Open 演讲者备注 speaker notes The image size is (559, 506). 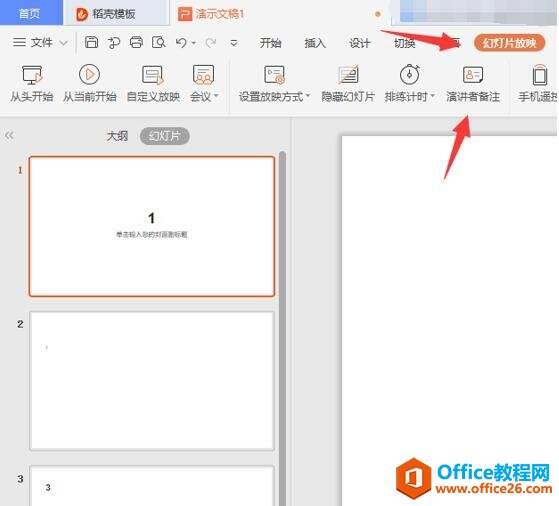473,84
